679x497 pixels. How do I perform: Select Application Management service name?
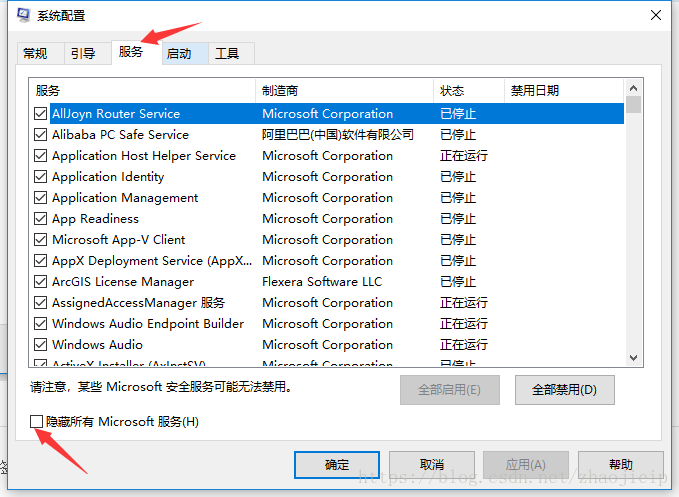(x=125, y=198)
